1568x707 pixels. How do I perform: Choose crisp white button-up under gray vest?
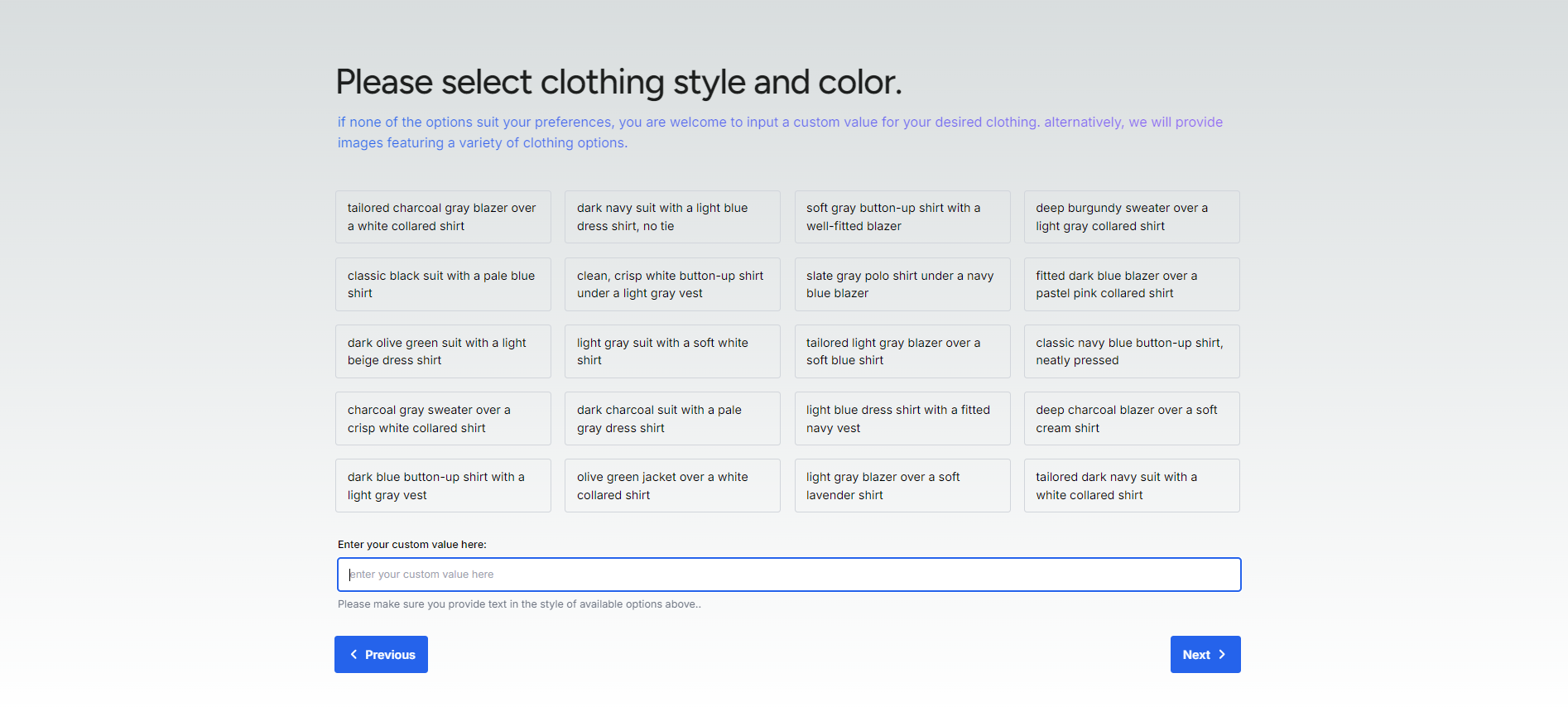pos(671,284)
